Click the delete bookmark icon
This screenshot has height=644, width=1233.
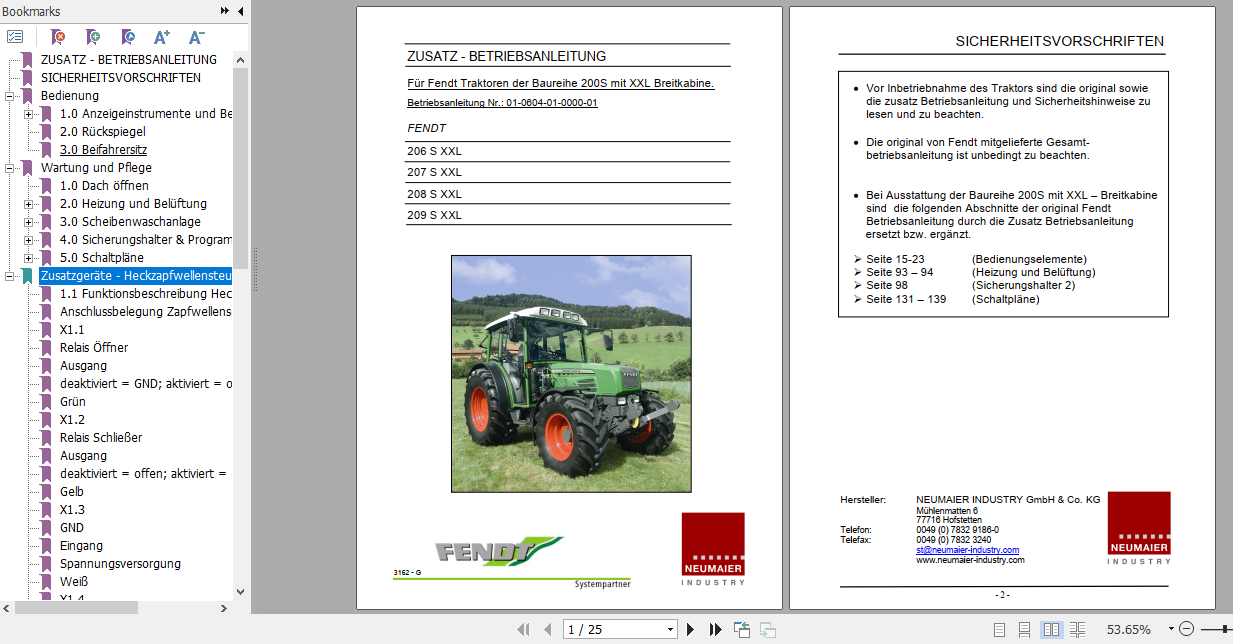(58, 37)
